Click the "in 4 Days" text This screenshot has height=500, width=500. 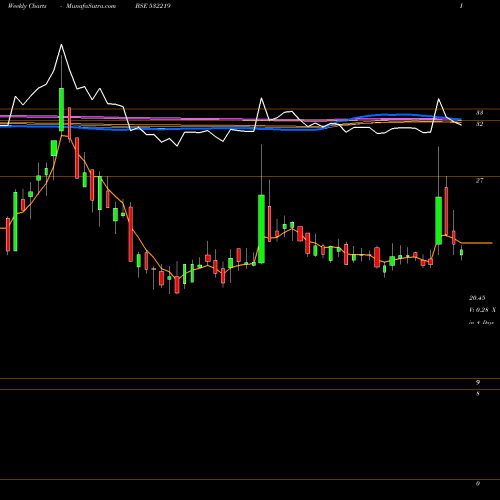[481, 322]
